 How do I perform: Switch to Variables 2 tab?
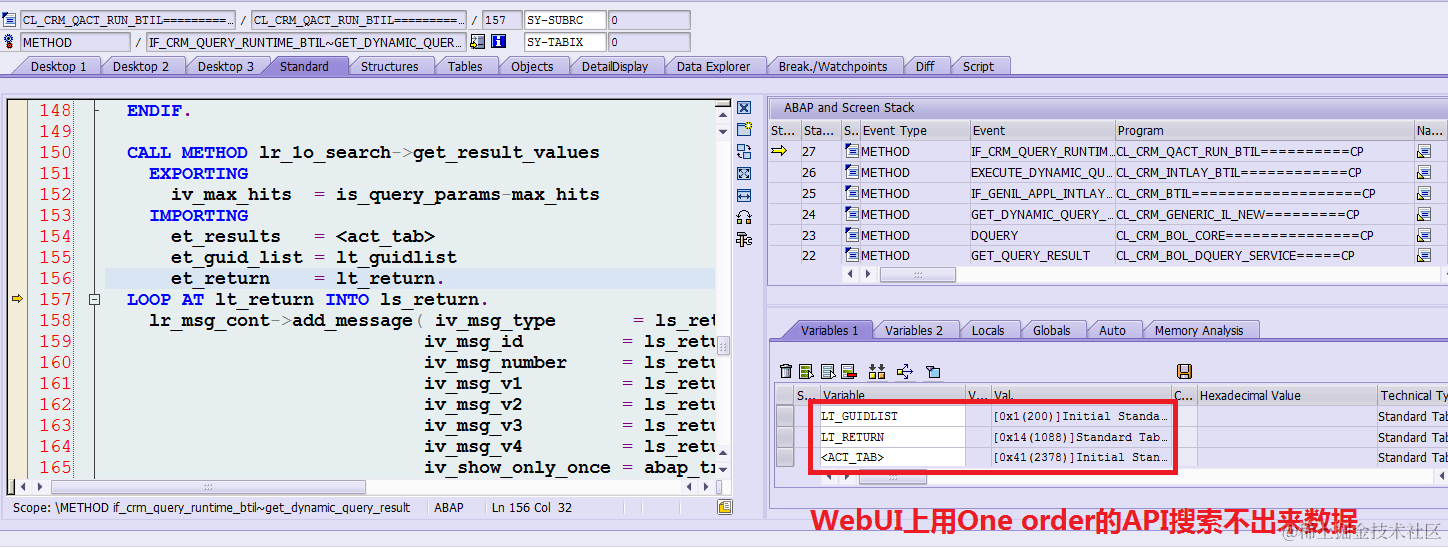914,330
